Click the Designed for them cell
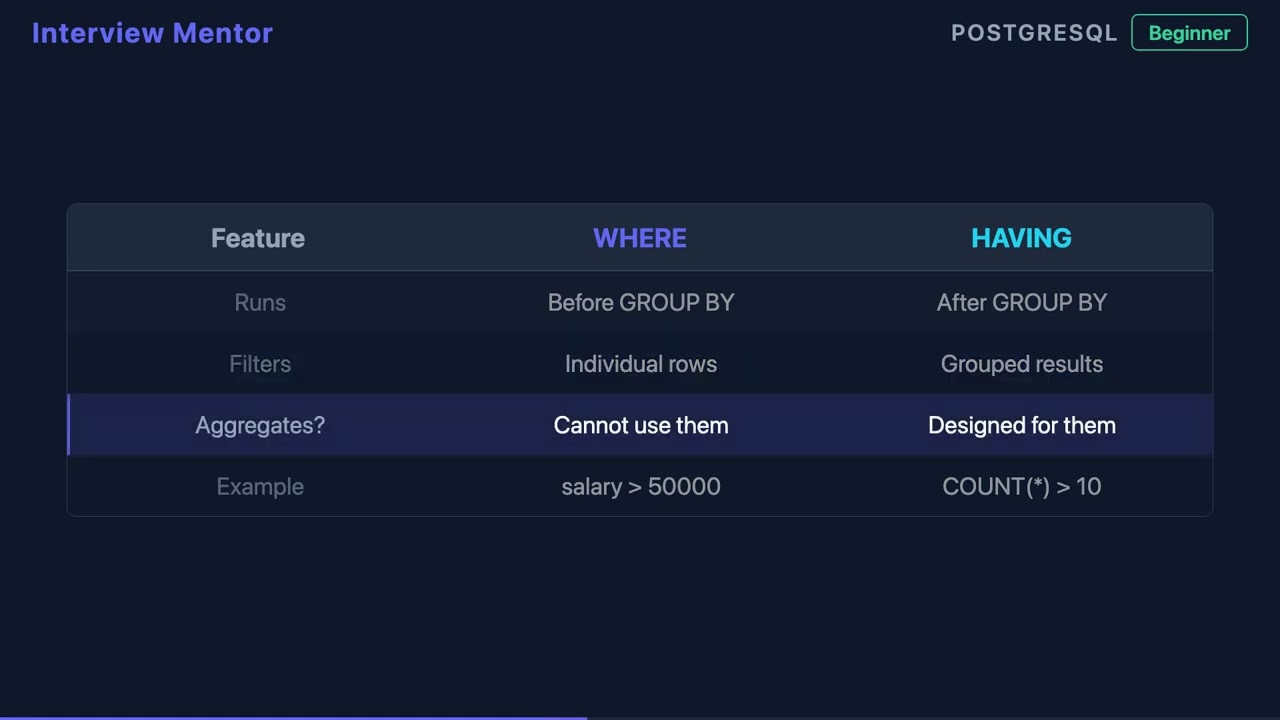Viewport: 1280px width, 720px height. pyautogui.click(x=1022, y=425)
